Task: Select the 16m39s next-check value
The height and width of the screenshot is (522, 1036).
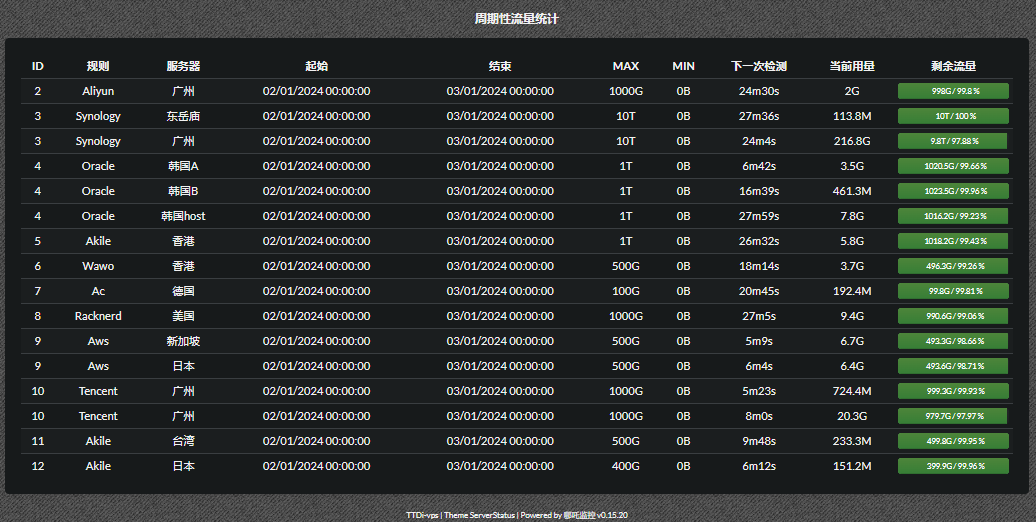Action: pos(758,191)
